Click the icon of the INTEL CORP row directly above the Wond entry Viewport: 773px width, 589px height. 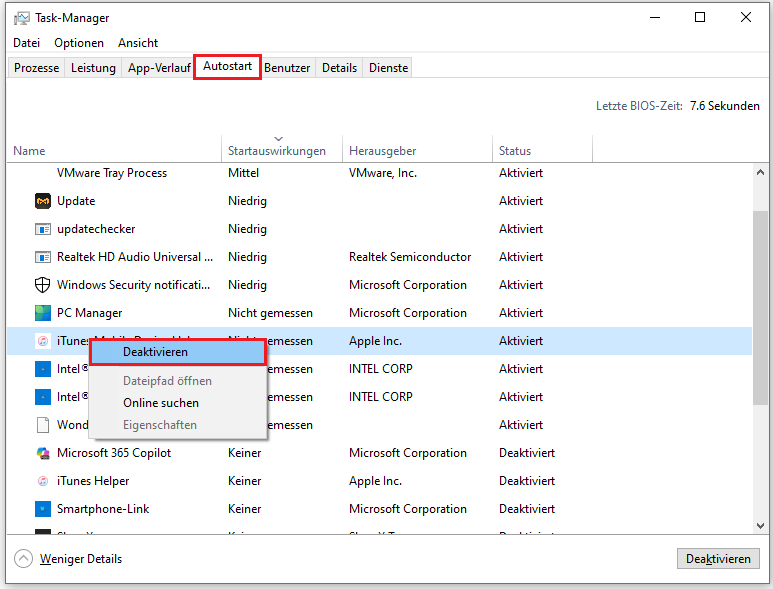pyautogui.click(x=43, y=397)
